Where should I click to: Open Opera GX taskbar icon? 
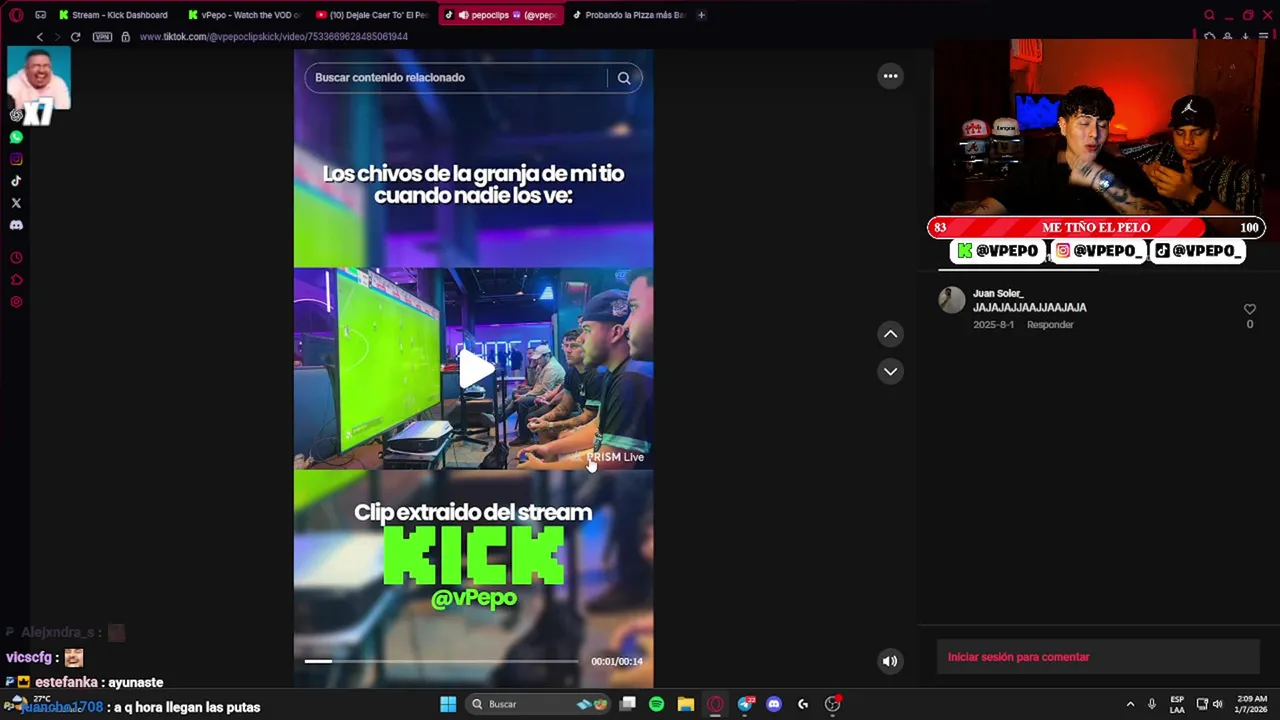click(x=715, y=704)
